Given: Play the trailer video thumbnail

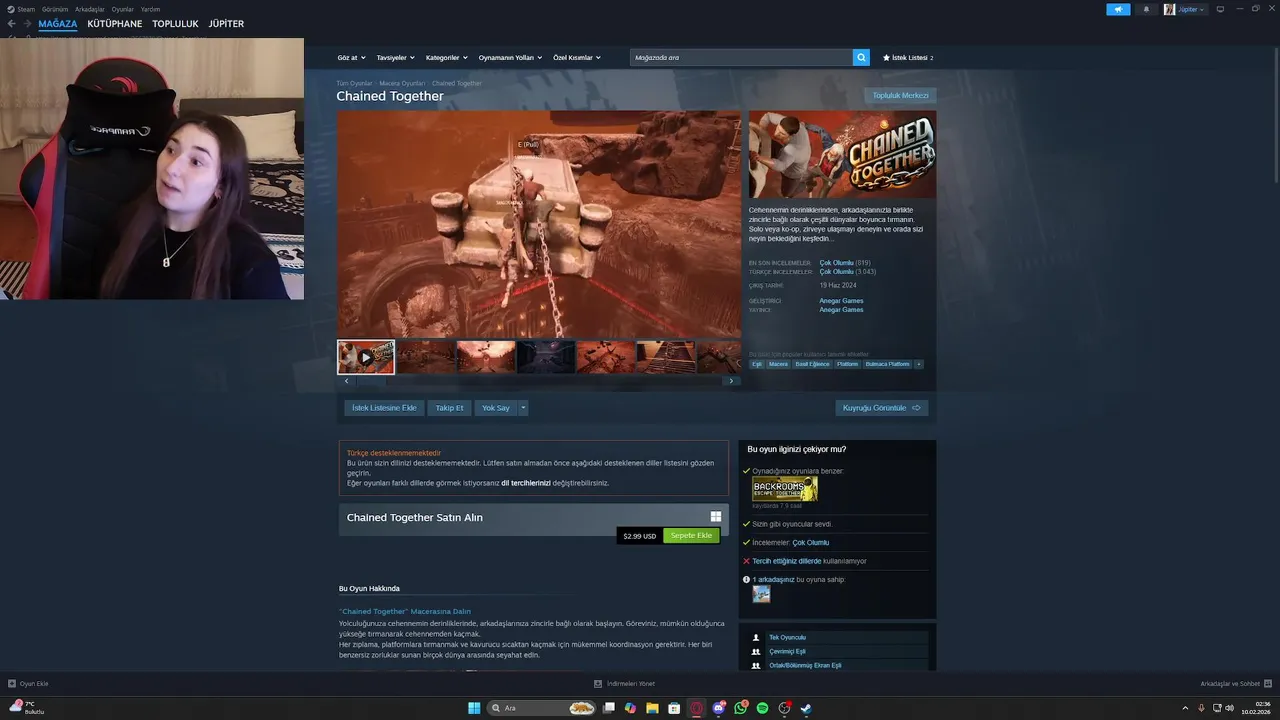Looking at the screenshot, I should point(366,357).
